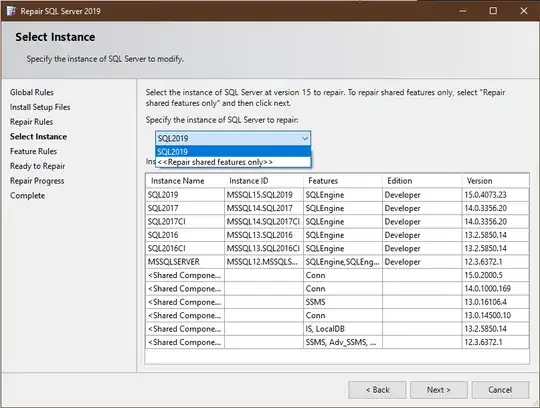Click version 13.0.16106.4 cell
This screenshot has width=540, height=408.
click(x=495, y=302)
